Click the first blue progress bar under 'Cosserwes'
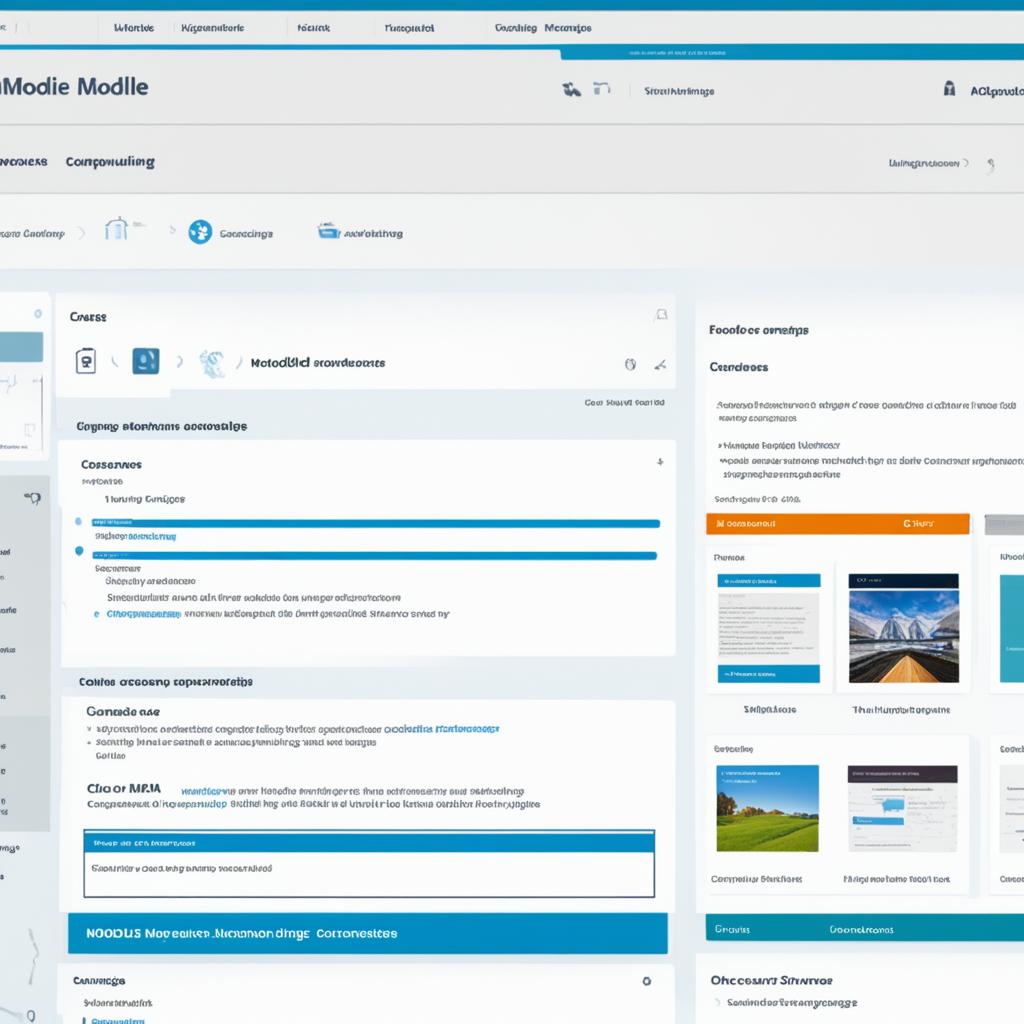The width and height of the screenshot is (1024, 1024). click(376, 523)
